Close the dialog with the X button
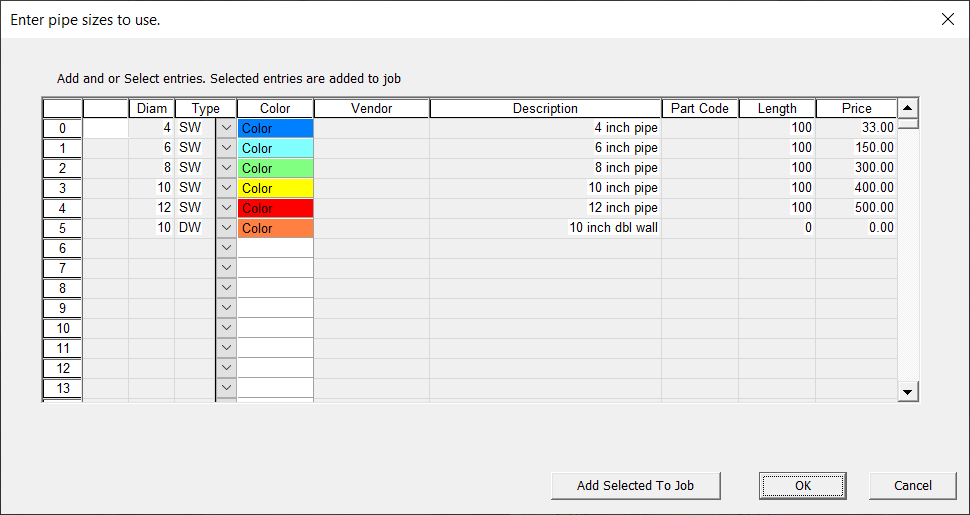This screenshot has height=515, width=970. pyautogui.click(x=947, y=19)
